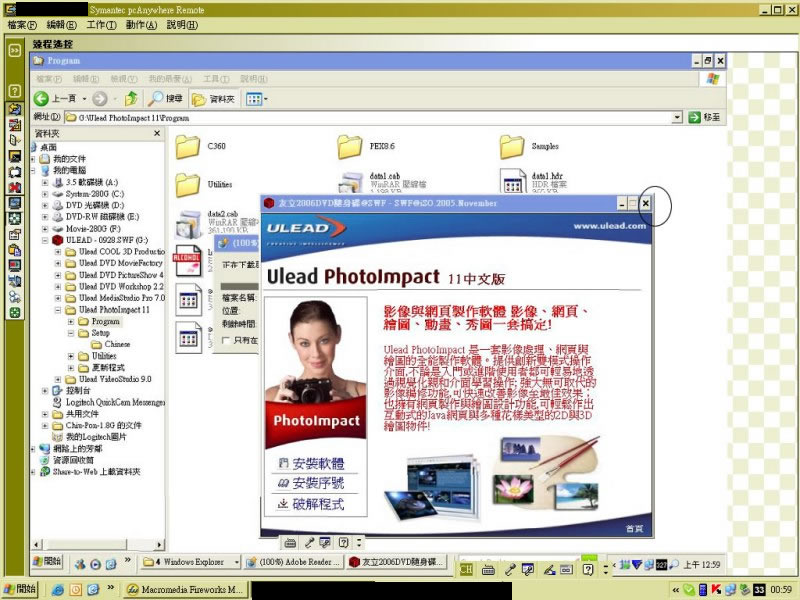
Task: Select the PEX8.6 folder icon
Action: pyautogui.click(x=349, y=147)
